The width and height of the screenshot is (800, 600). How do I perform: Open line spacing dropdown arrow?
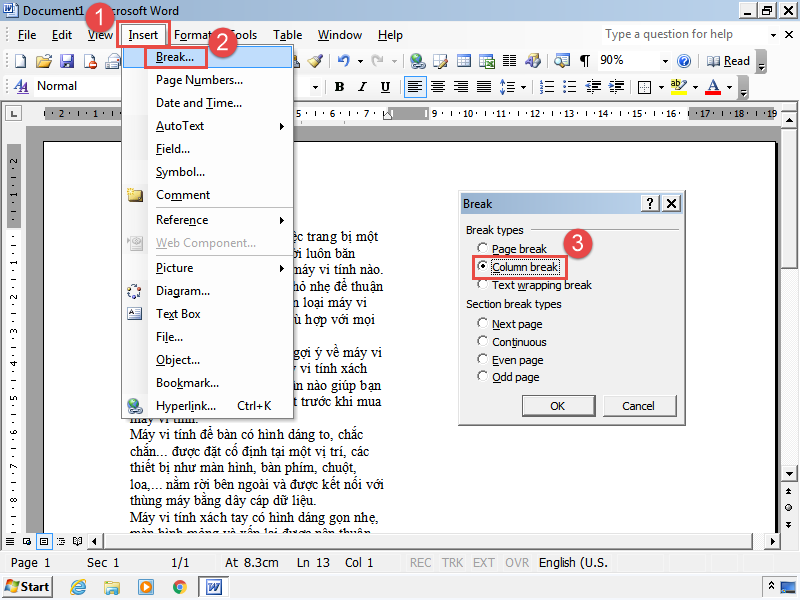[x=523, y=87]
